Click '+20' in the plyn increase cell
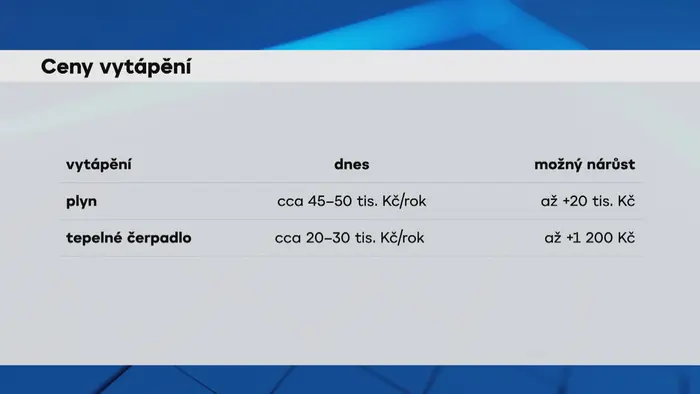700x394 pixels. click(575, 201)
